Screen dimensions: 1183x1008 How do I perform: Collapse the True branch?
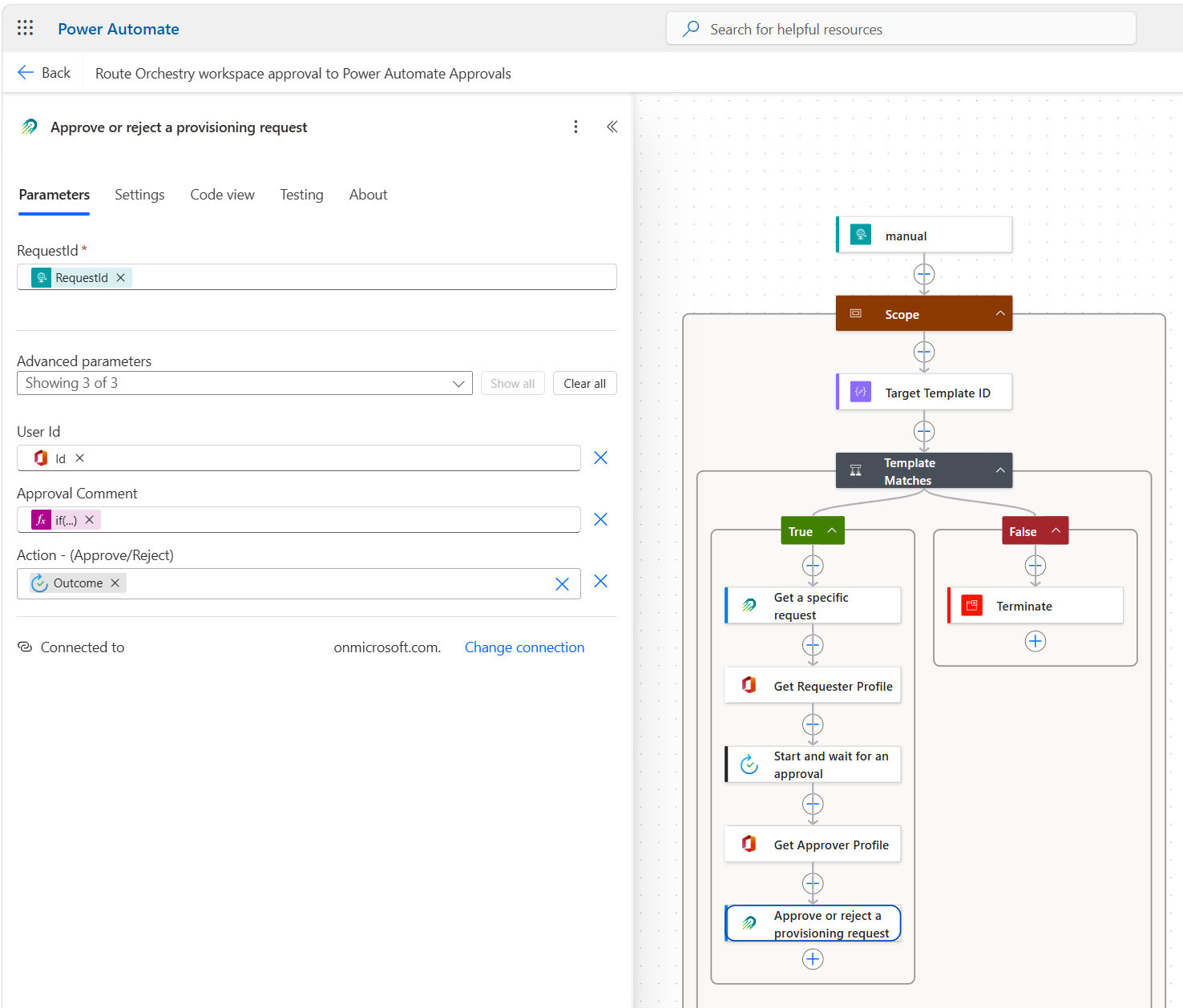pos(832,530)
